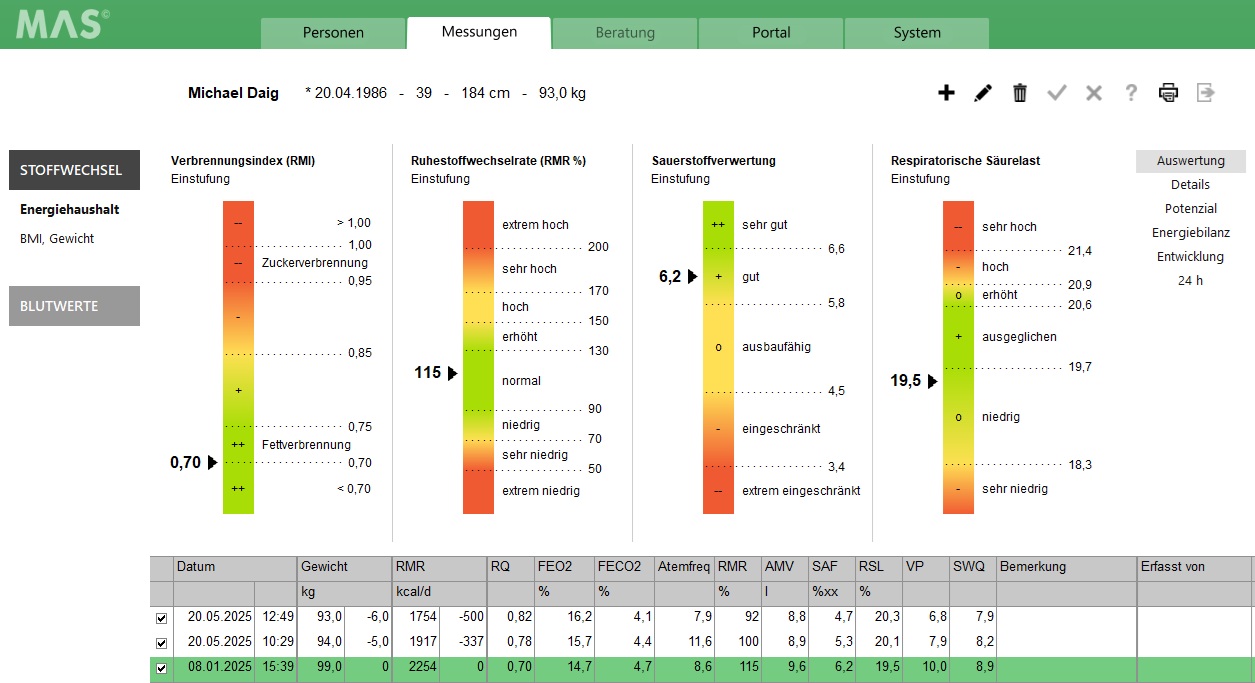Switch to the Personen tab
1255x683 pixels.
point(333,32)
